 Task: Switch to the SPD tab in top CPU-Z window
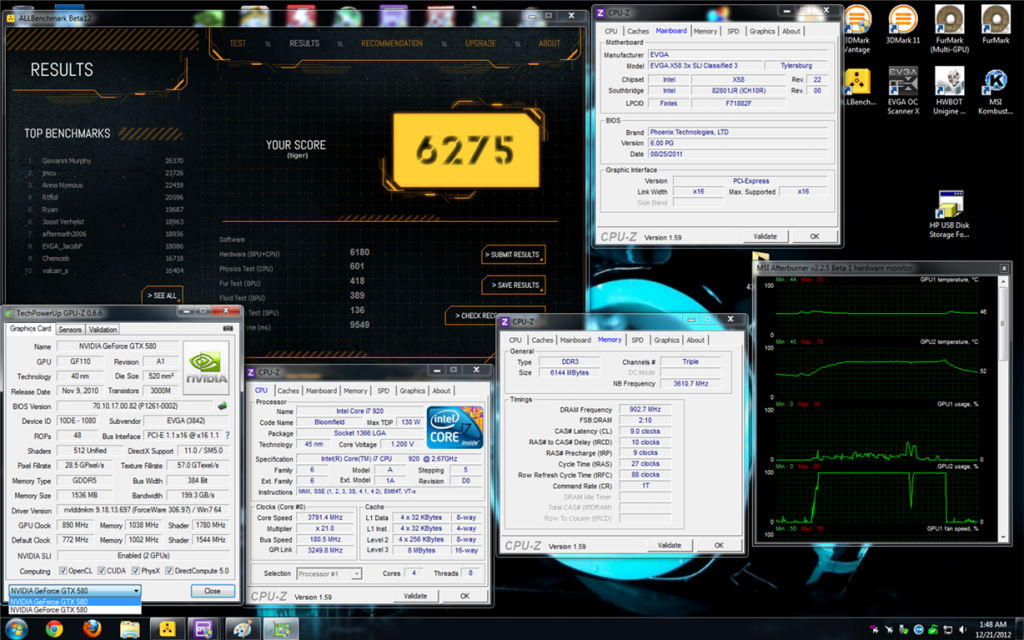733,31
